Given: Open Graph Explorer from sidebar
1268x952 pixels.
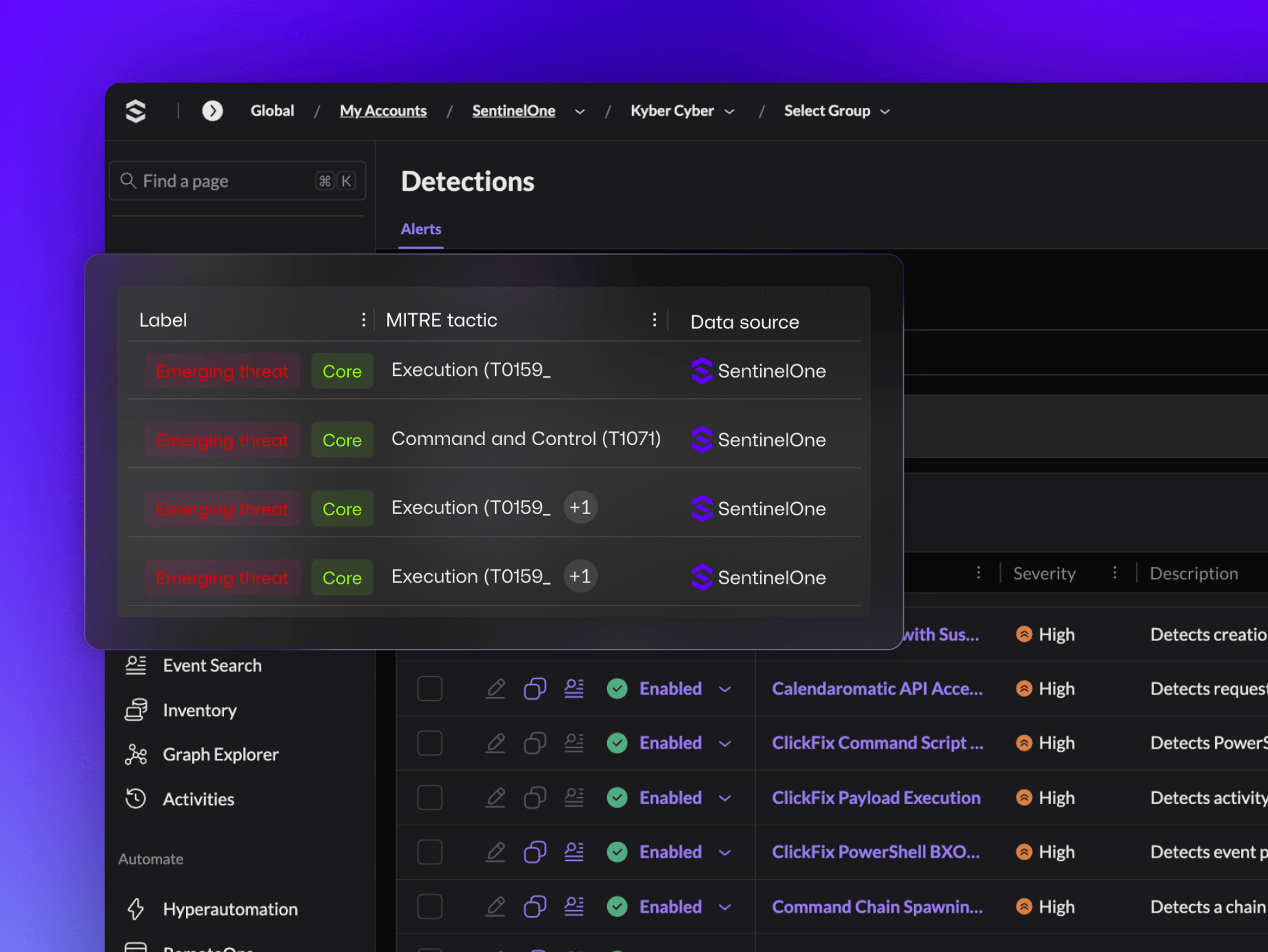Looking at the screenshot, I should coord(221,755).
